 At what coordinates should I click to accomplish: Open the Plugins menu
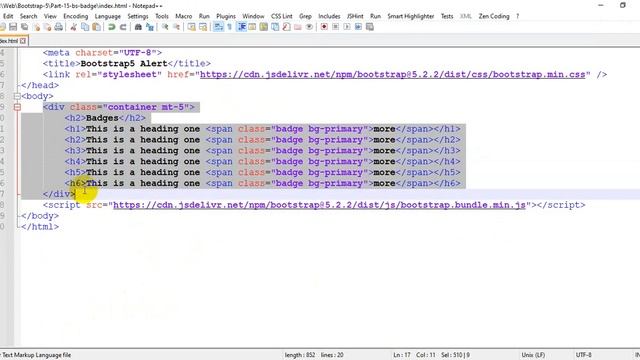[x=226, y=16]
